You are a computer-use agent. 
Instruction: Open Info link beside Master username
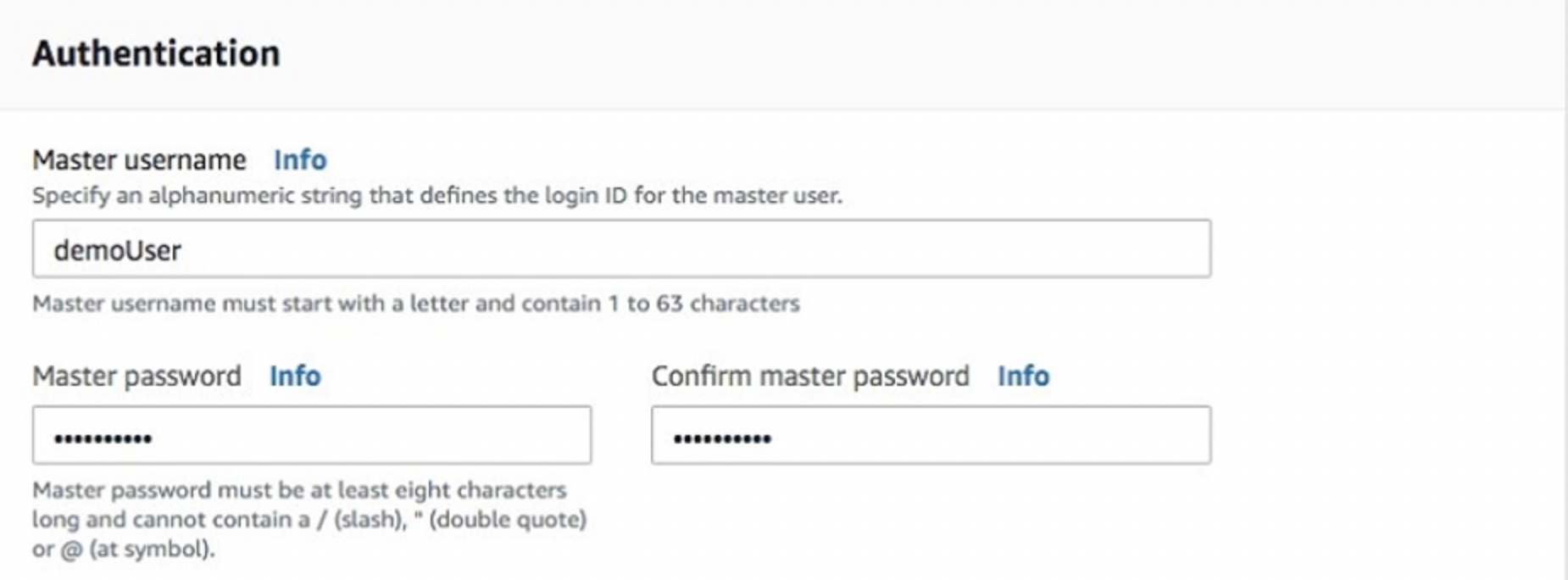pos(299,159)
